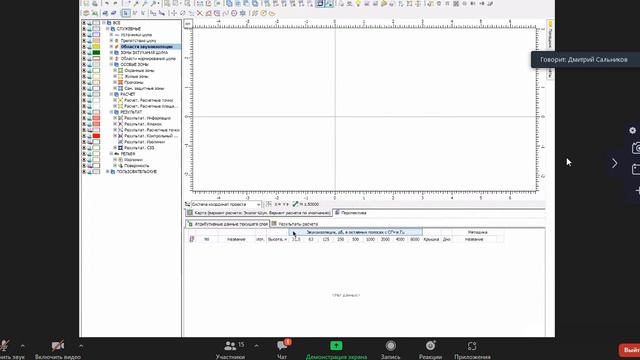640x360 pixels.
Task: Open Zoom Реакции reactions icon
Action: (x=430, y=346)
